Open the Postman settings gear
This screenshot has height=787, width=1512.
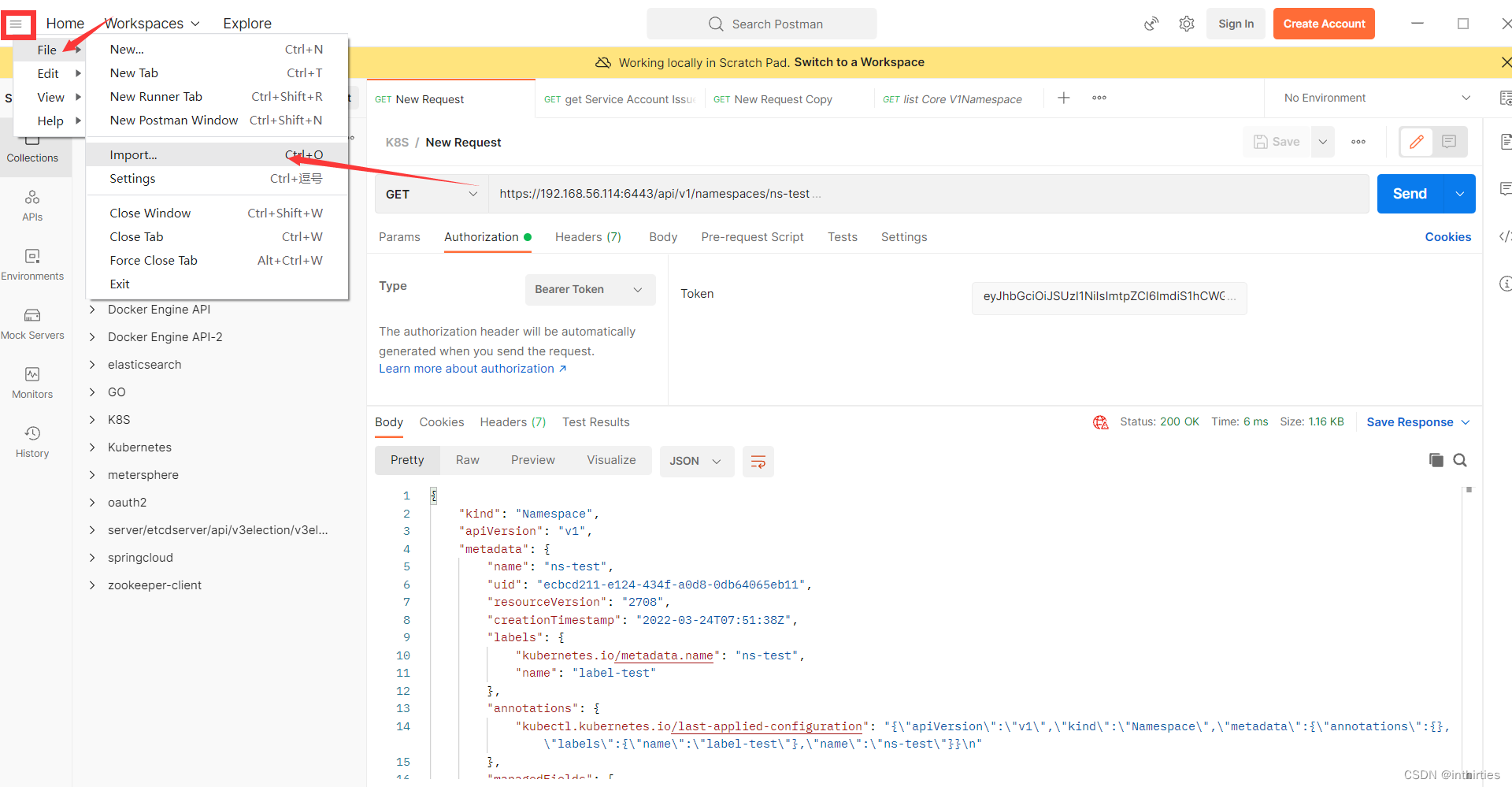click(1187, 24)
